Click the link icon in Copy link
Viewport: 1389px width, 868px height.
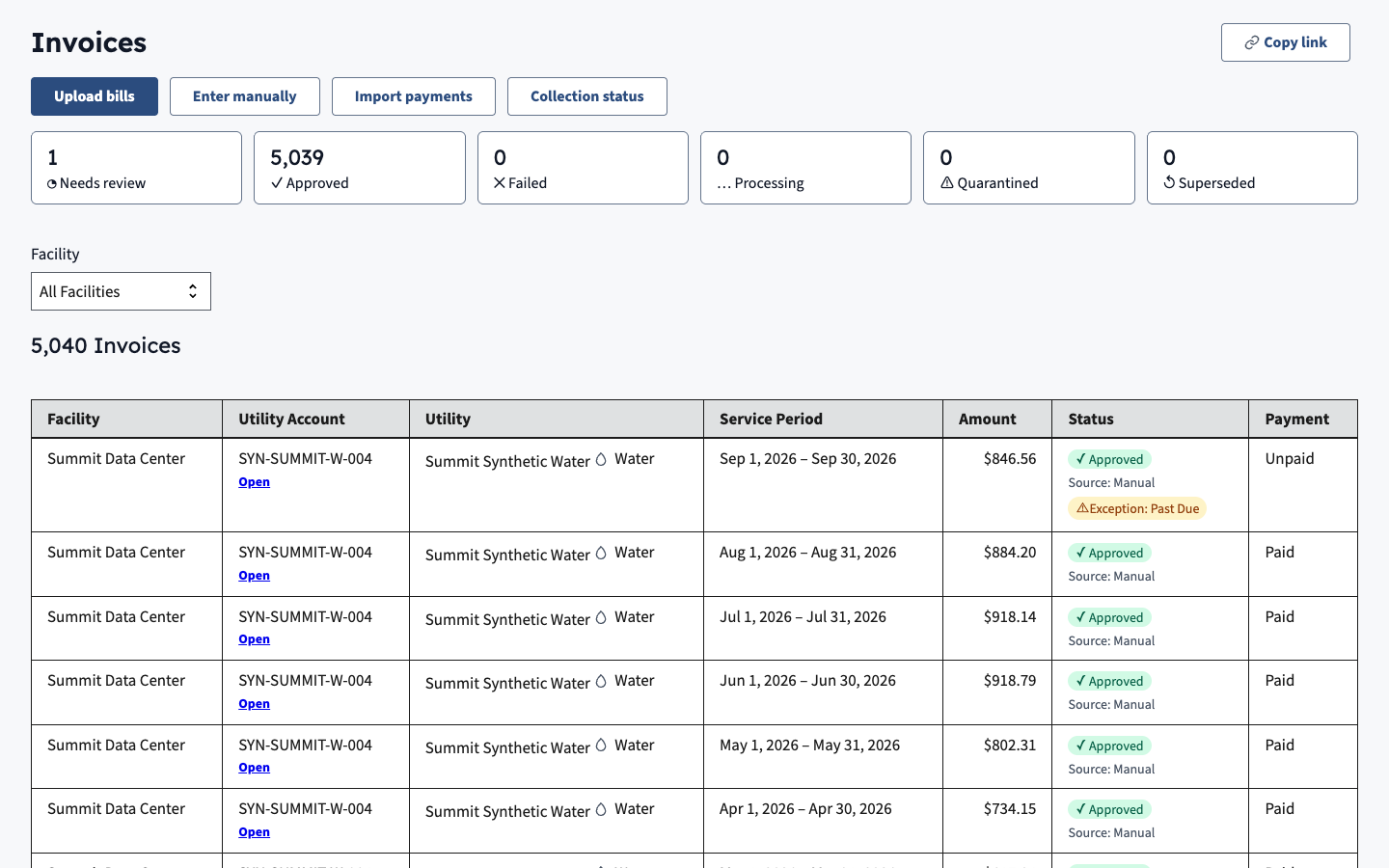pos(1252,42)
